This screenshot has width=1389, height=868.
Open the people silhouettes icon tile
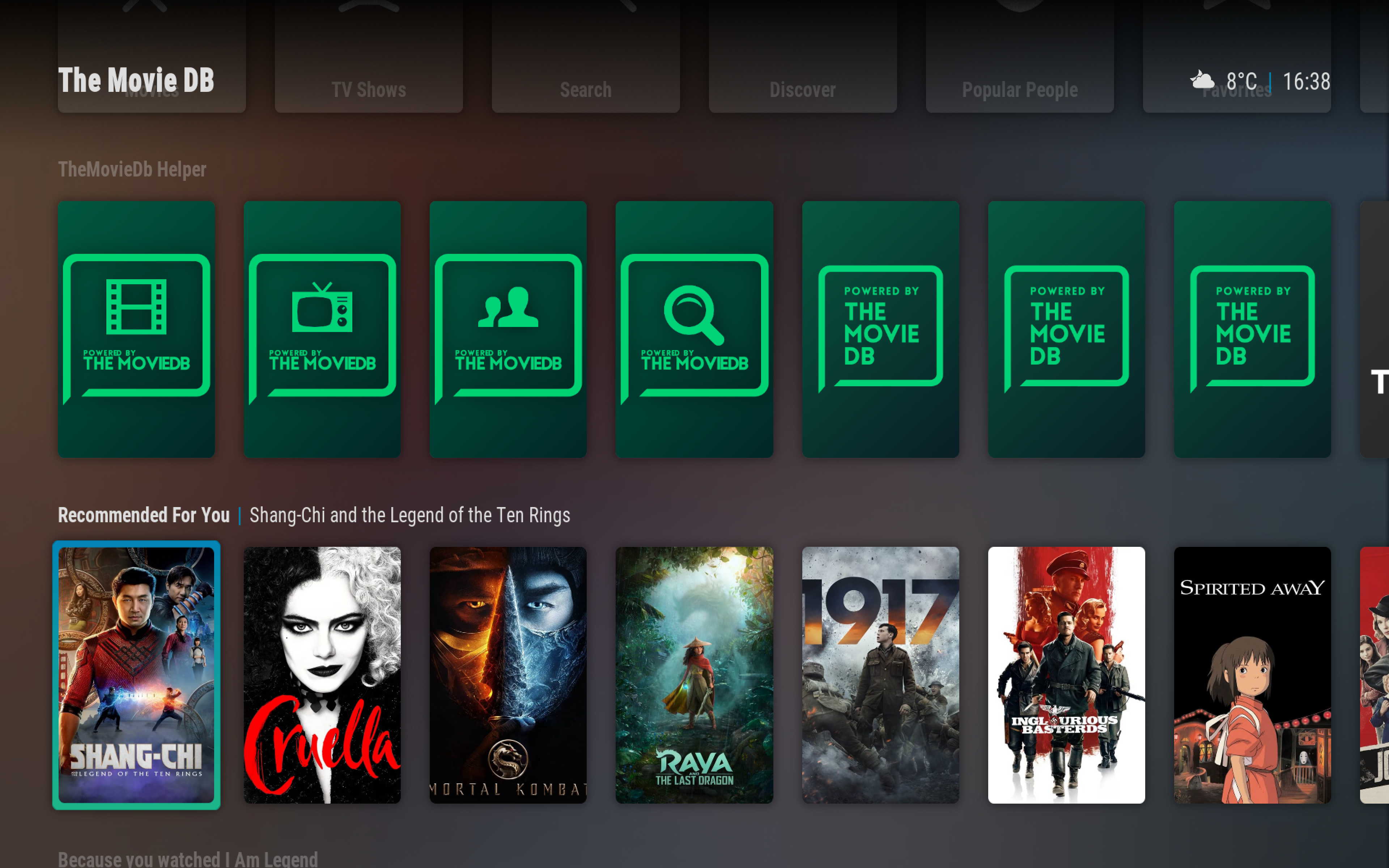click(508, 329)
